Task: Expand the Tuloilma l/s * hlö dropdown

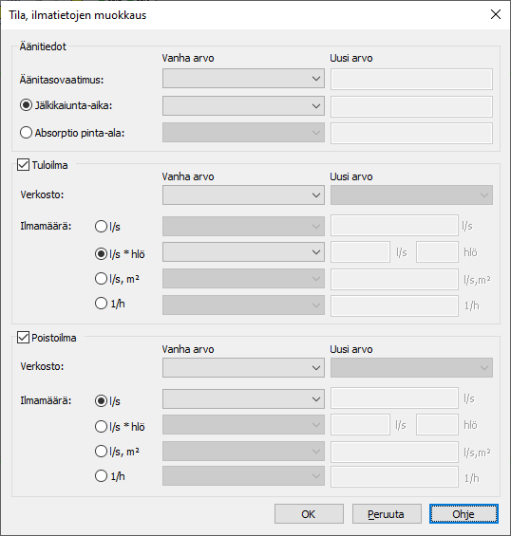Action: [x=243, y=252]
